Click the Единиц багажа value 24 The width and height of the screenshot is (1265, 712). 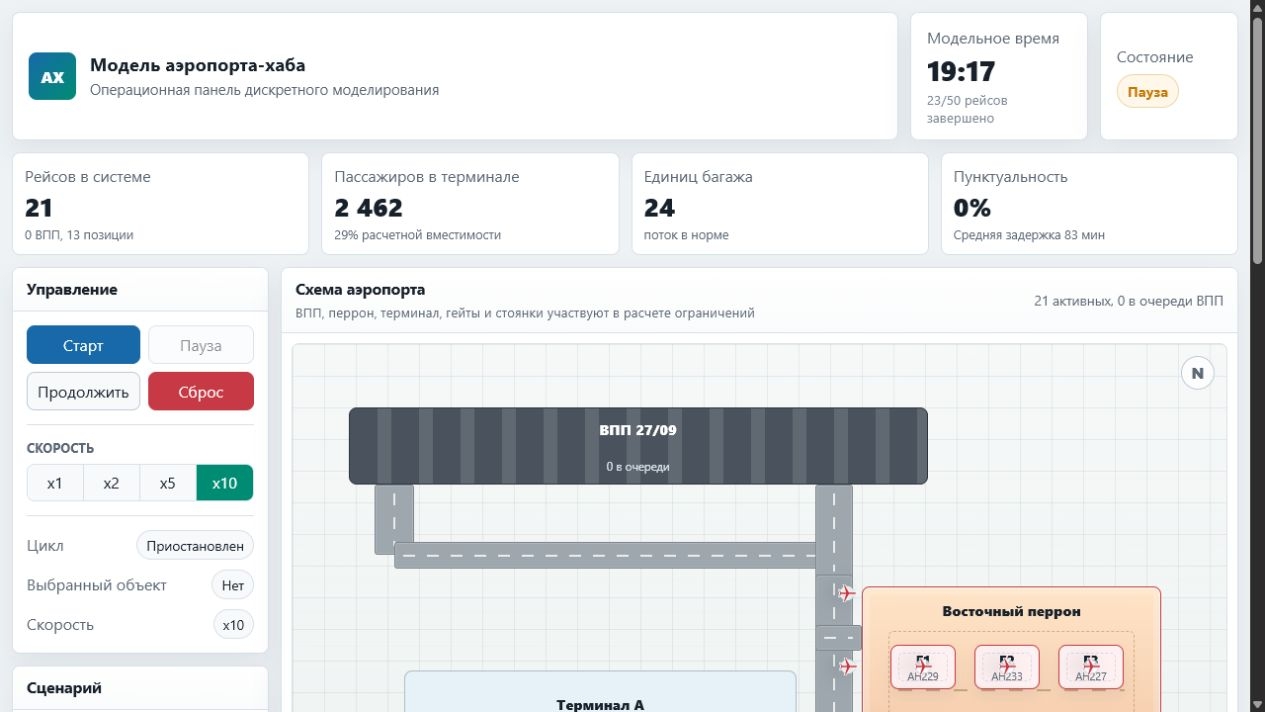pos(660,208)
